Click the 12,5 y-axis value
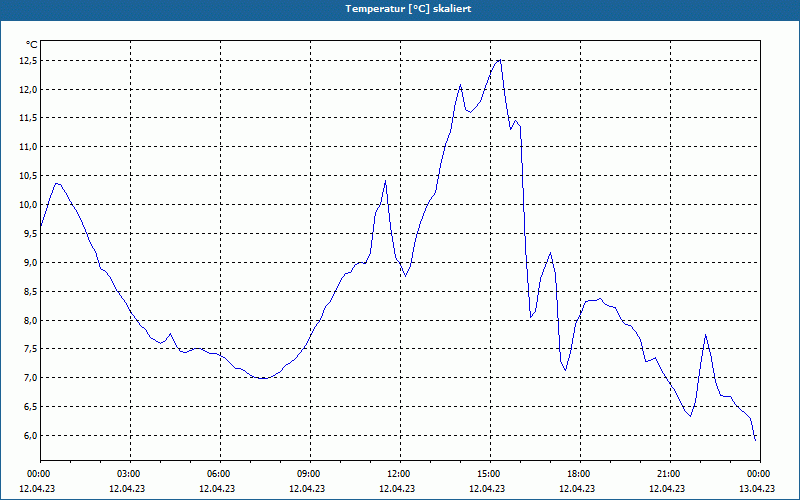This screenshot has height=500, width=800. (28, 61)
